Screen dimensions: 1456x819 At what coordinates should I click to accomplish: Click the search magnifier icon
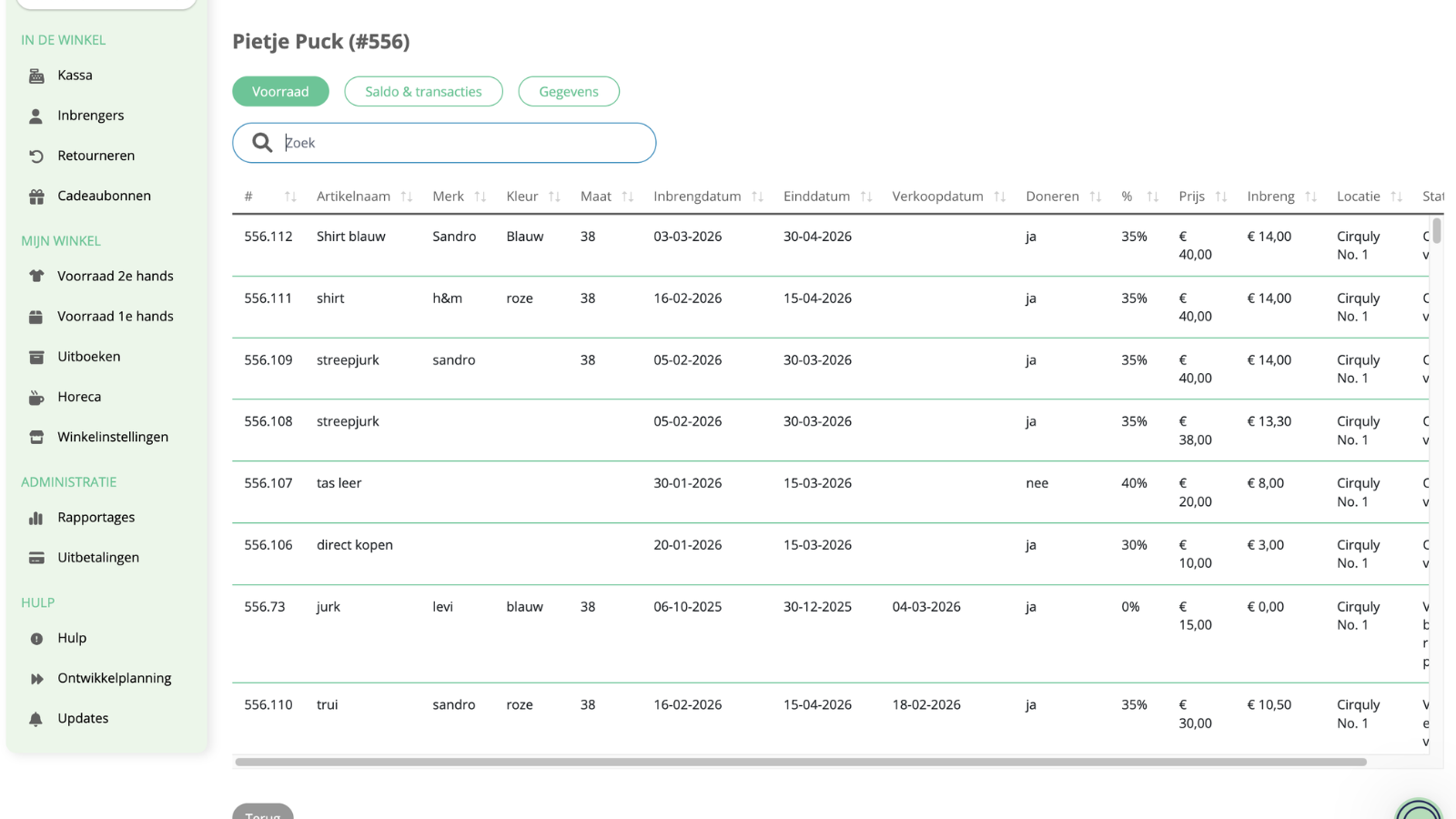262,143
